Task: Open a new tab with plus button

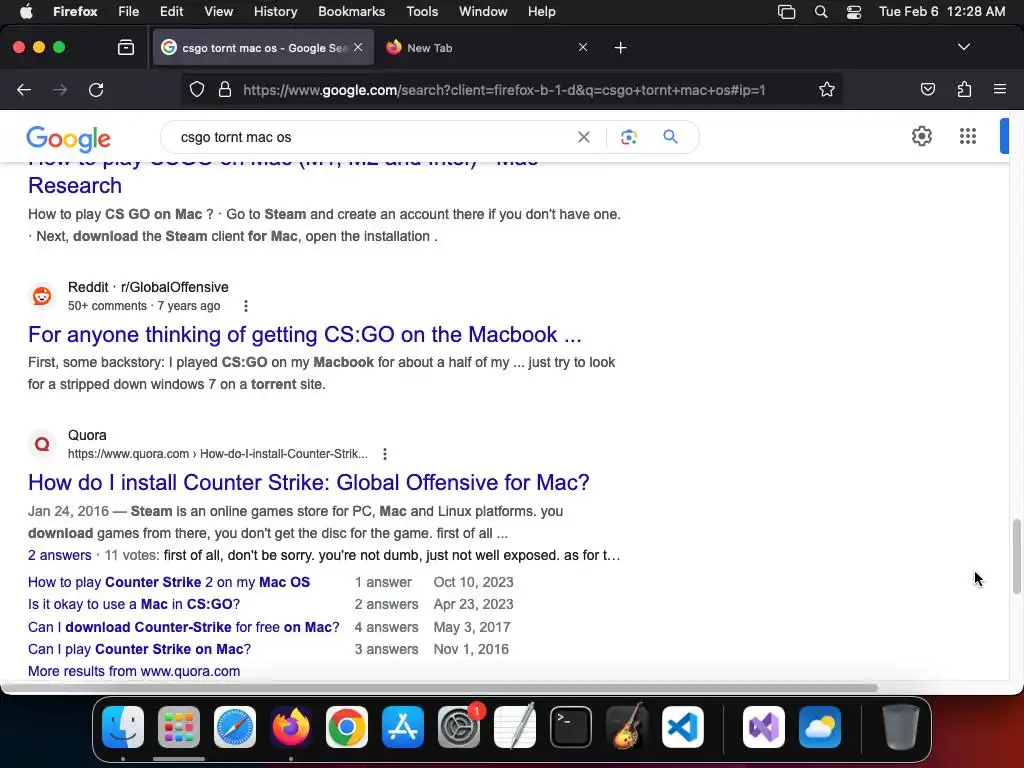Action: (x=620, y=48)
